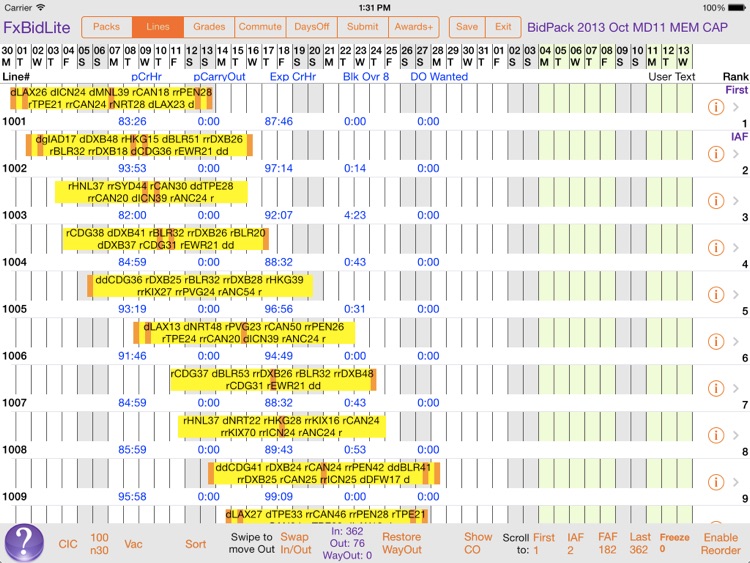Tap the info icon for line 1006
Image resolution: width=750 pixels, height=563 pixels.
pos(716,342)
